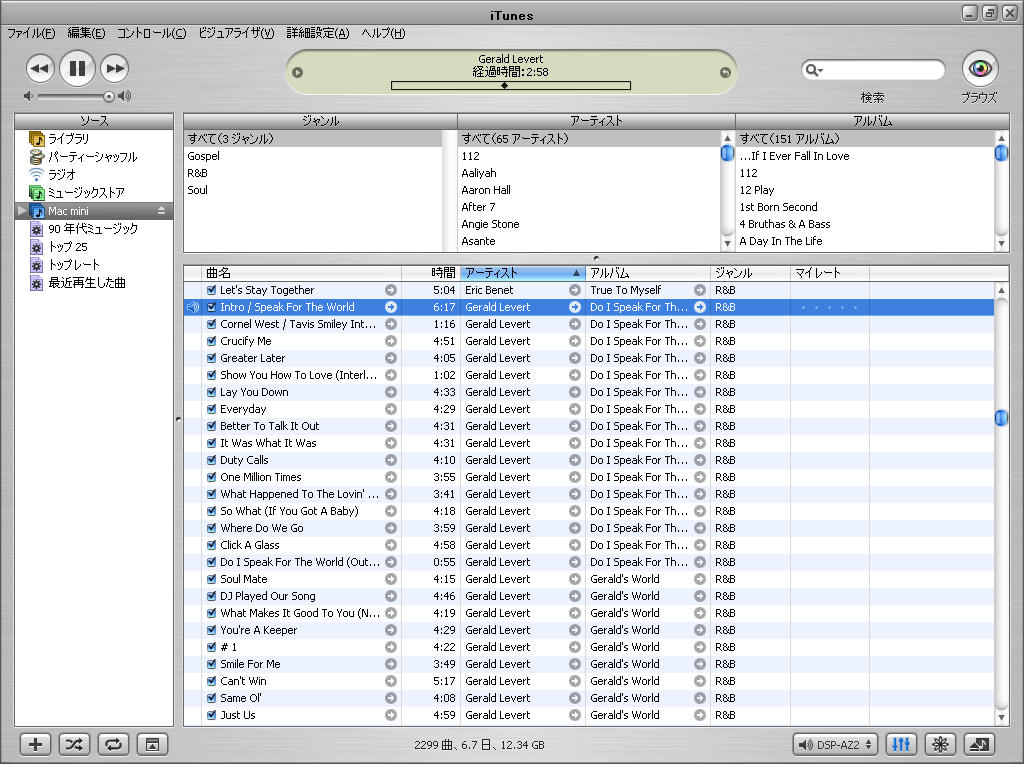The height and width of the screenshot is (764, 1024).
Task: Select artist Angie Stone in browser
Action: pyautogui.click(x=589, y=224)
